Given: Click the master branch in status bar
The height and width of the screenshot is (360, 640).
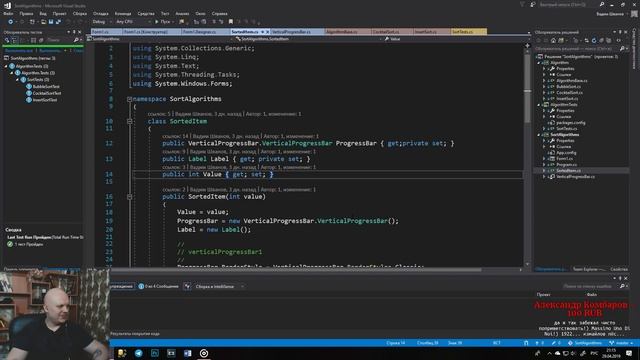Looking at the screenshot, I should [x=621, y=343].
